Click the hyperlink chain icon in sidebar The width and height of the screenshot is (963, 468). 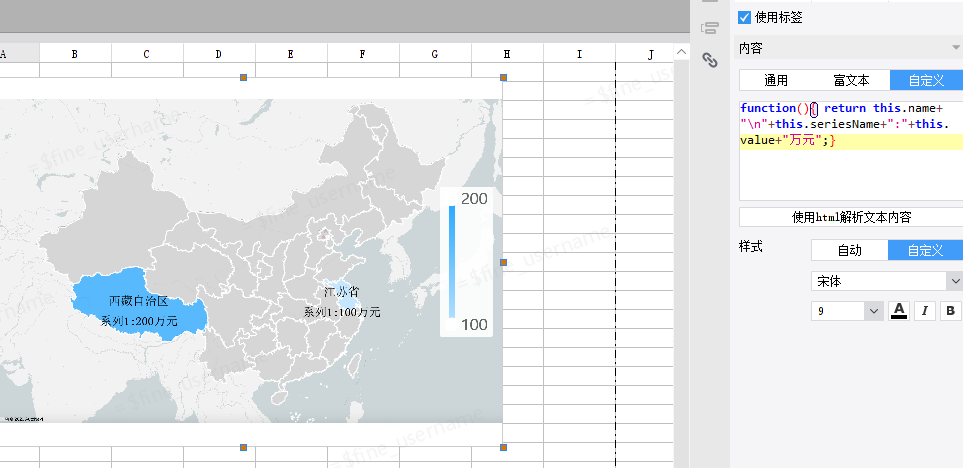[710, 60]
